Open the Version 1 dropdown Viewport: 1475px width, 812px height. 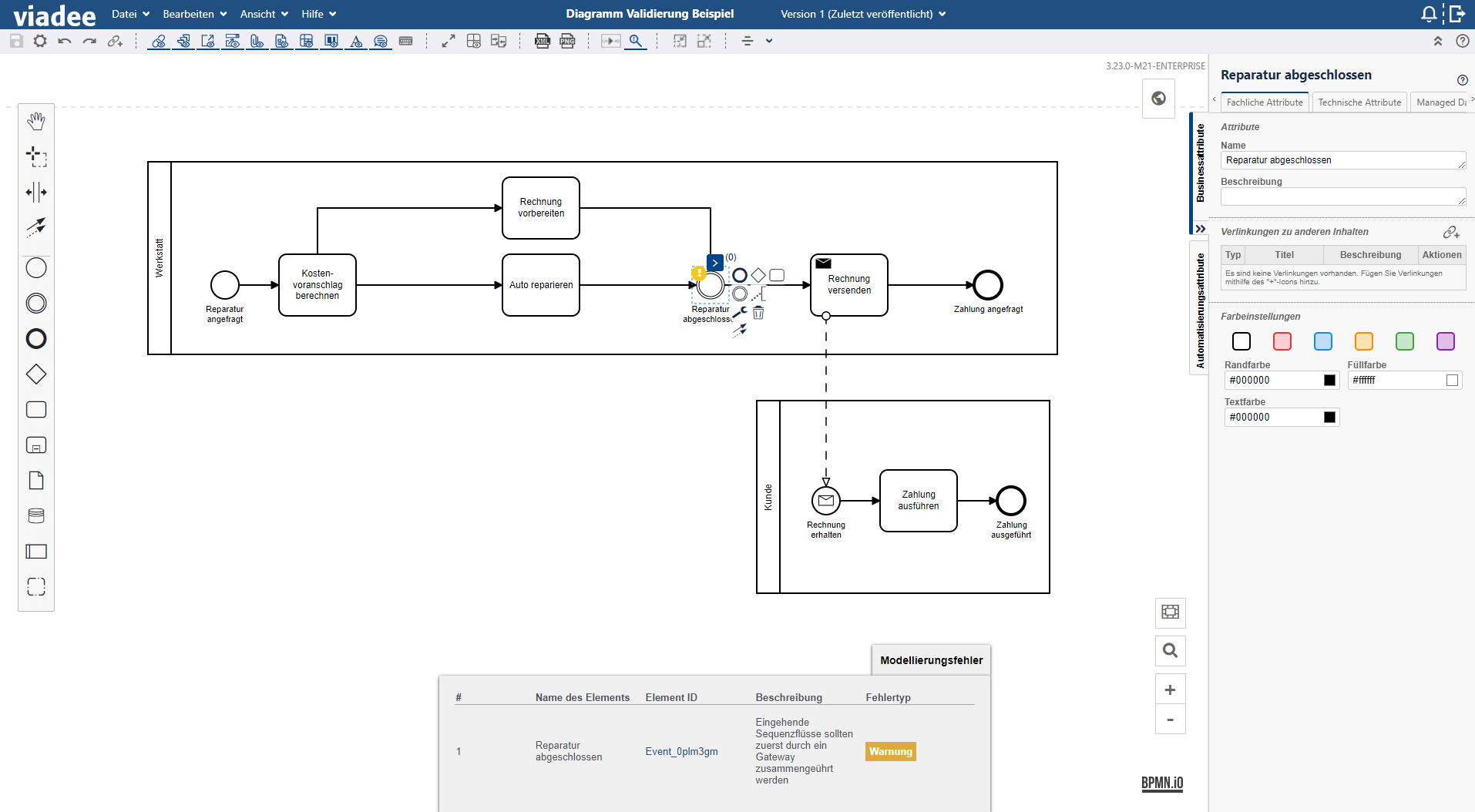(863, 14)
